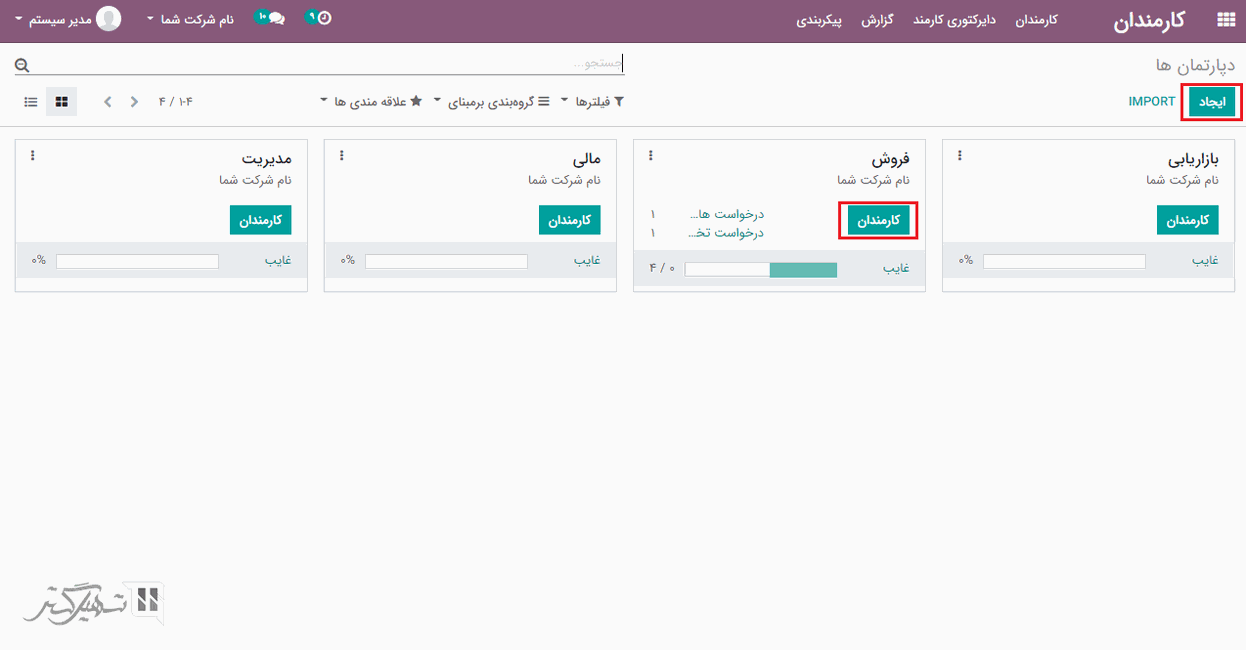This screenshot has height=650, width=1246.
Task: Open the three-dot menu on the بازاریابی card
Action: [960, 156]
